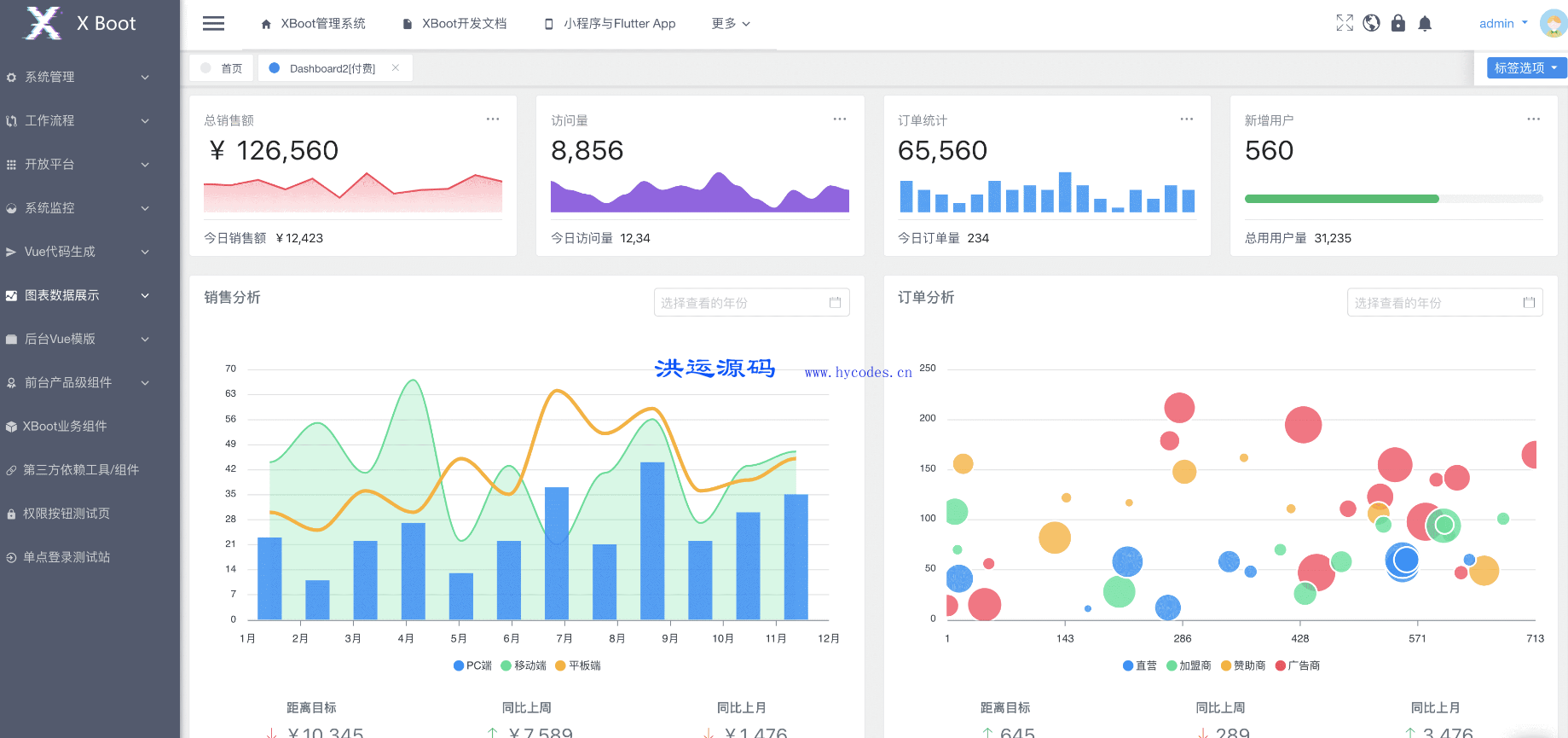Toggle the PC端 legend series
The image size is (1568, 738).
pyautogui.click(x=472, y=665)
